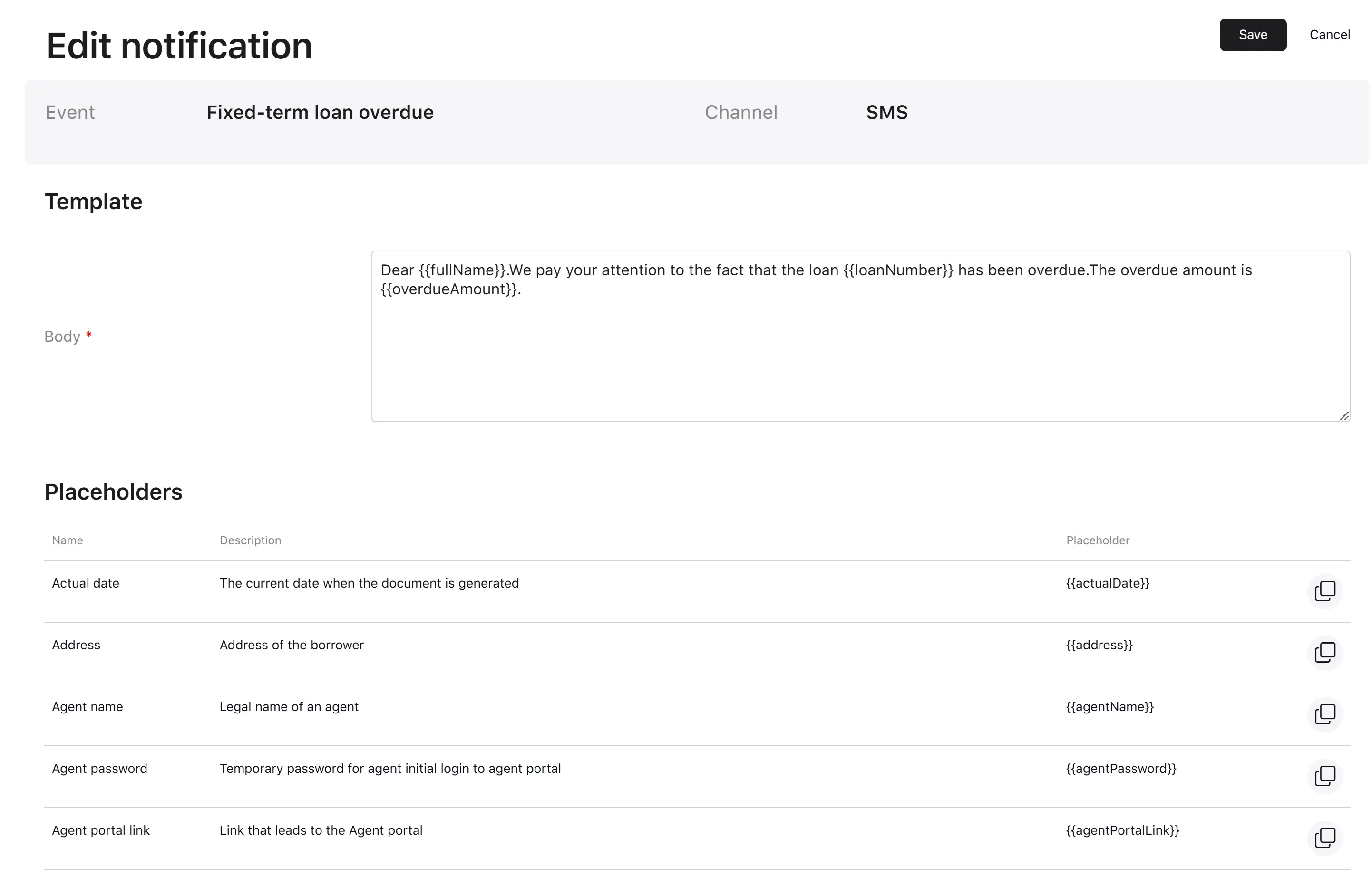Click the Temporary password description text
1372x877 pixels.
point(389,769)
